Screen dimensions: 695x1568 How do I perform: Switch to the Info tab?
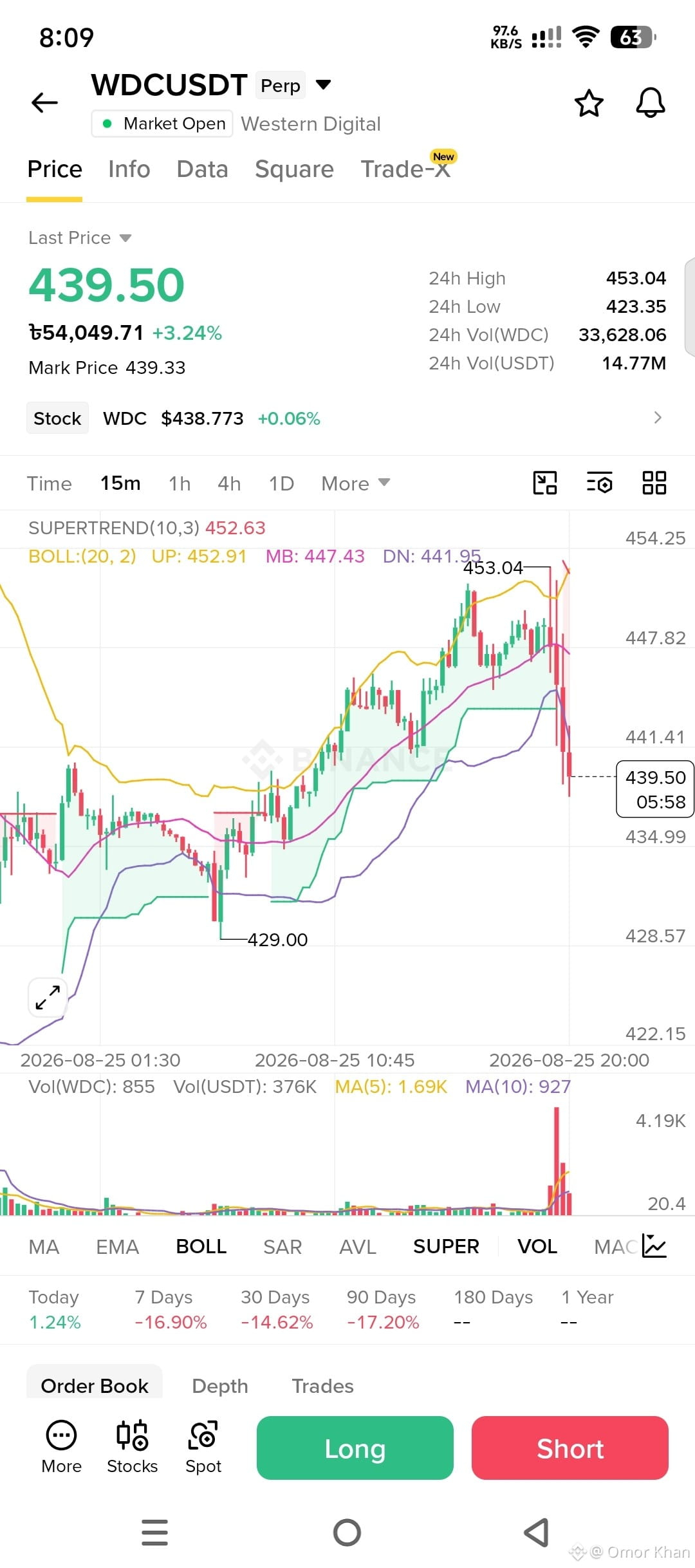click(129, 169)
